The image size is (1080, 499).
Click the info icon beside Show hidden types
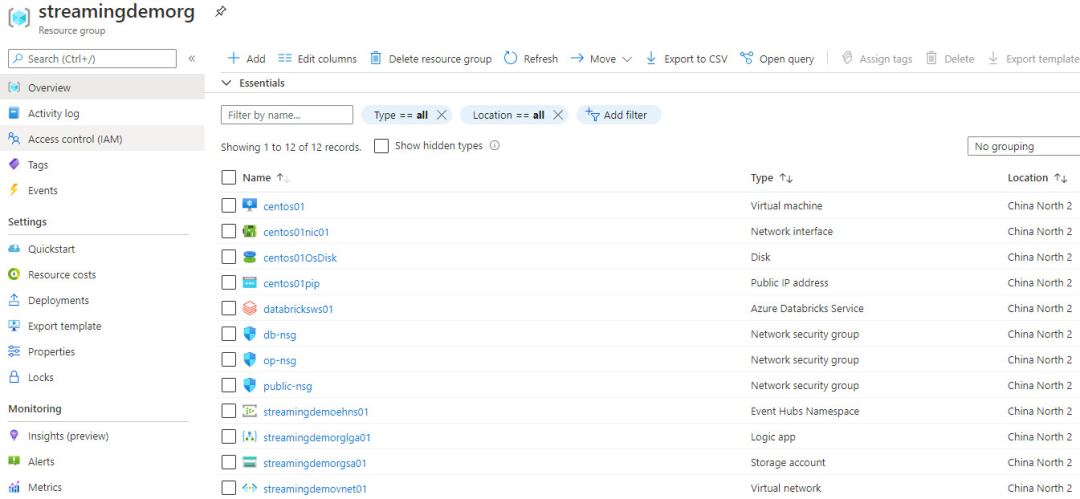click(x=495, y=146)
